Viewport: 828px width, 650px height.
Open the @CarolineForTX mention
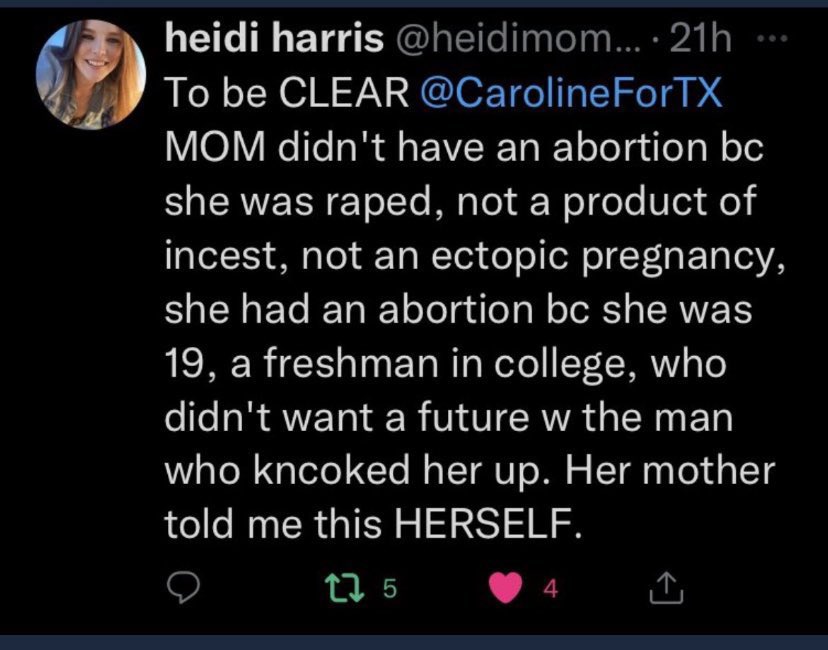pos(571,93)
